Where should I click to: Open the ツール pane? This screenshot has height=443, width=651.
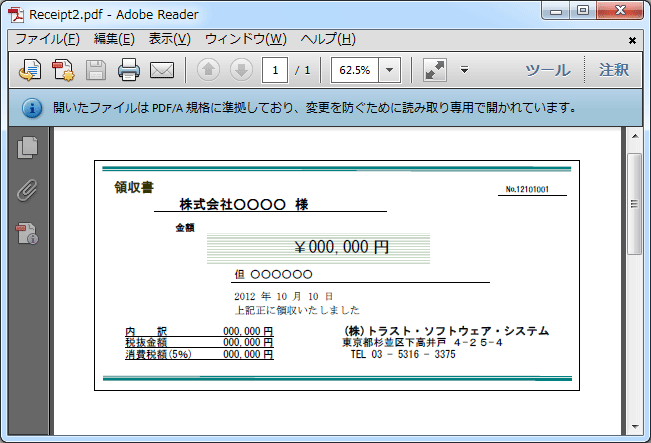pos(547,70)
